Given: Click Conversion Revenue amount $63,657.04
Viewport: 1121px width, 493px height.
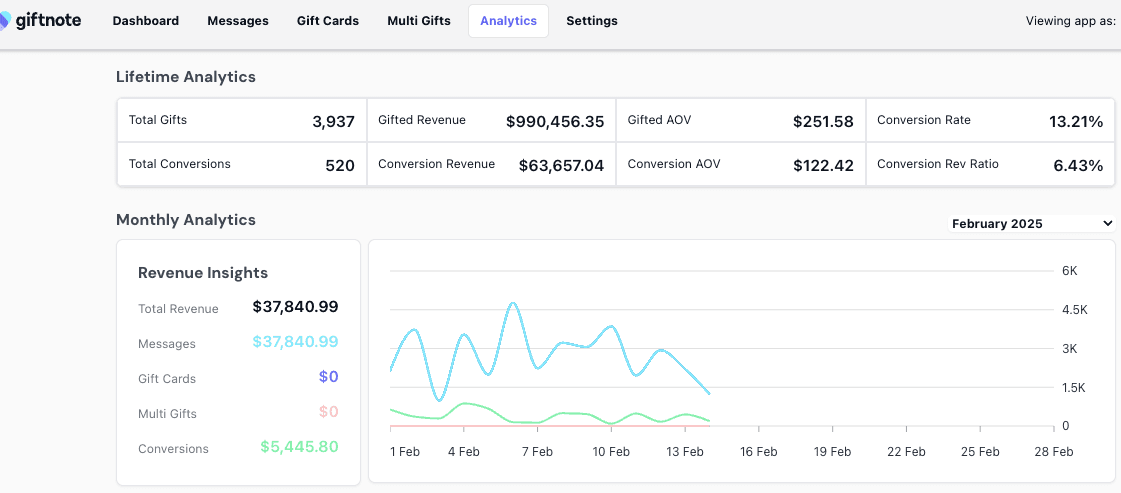Looking at the screenshot, I should 562,166.
